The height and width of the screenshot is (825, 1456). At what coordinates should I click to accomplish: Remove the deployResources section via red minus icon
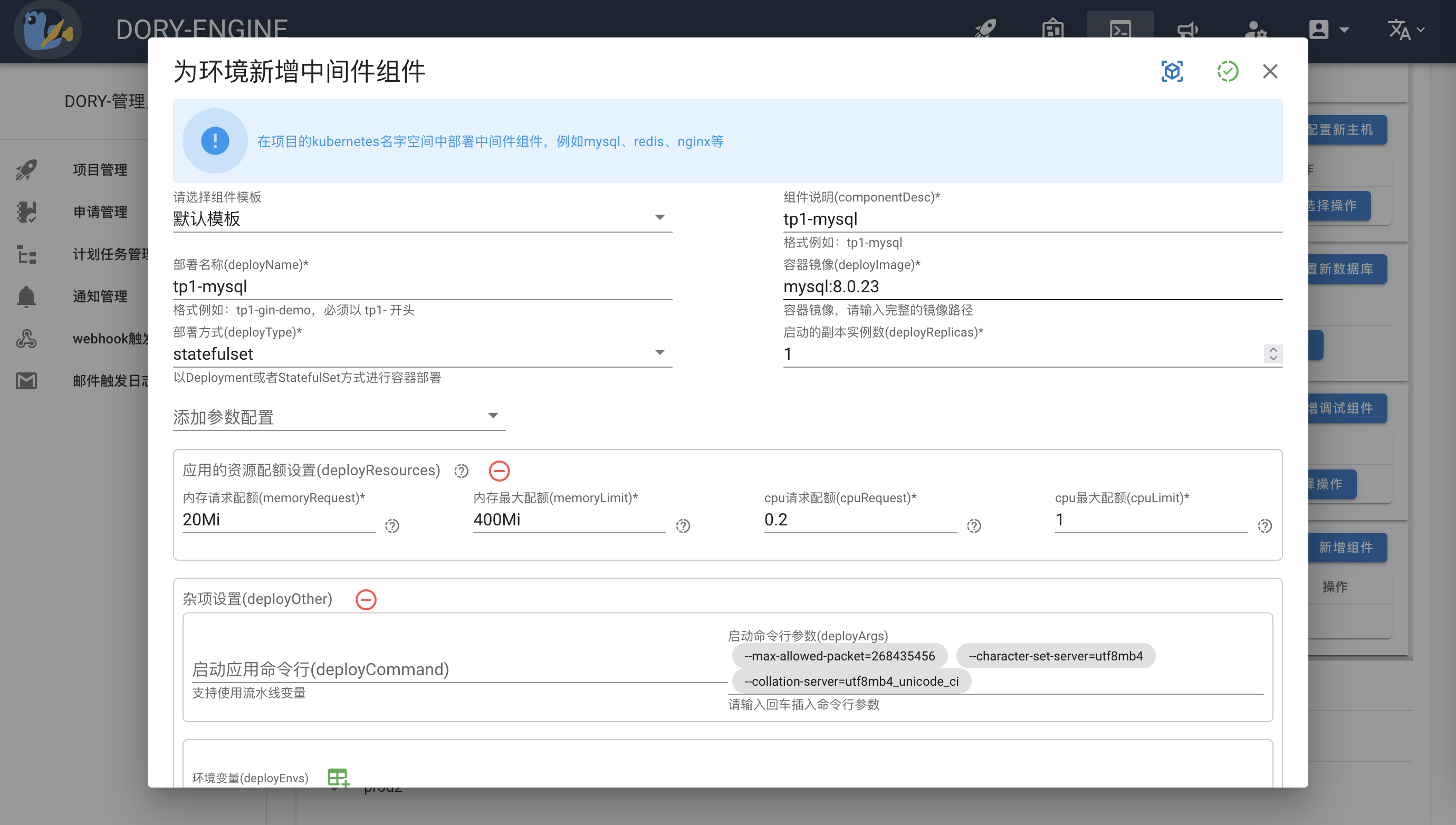click(499, 471)
